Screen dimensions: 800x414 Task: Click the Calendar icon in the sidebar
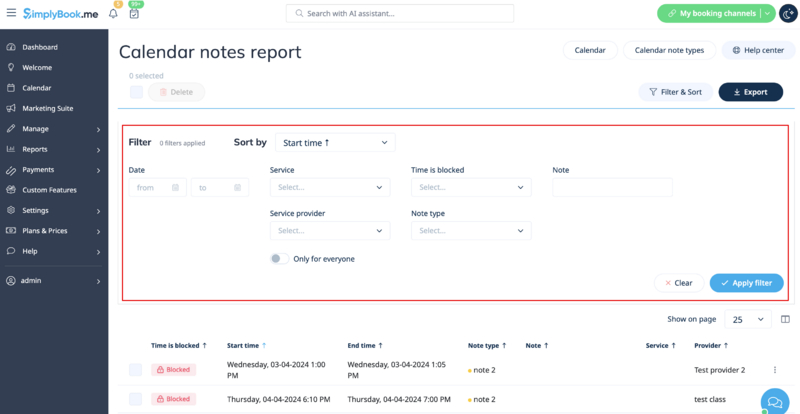coord(11,88)
